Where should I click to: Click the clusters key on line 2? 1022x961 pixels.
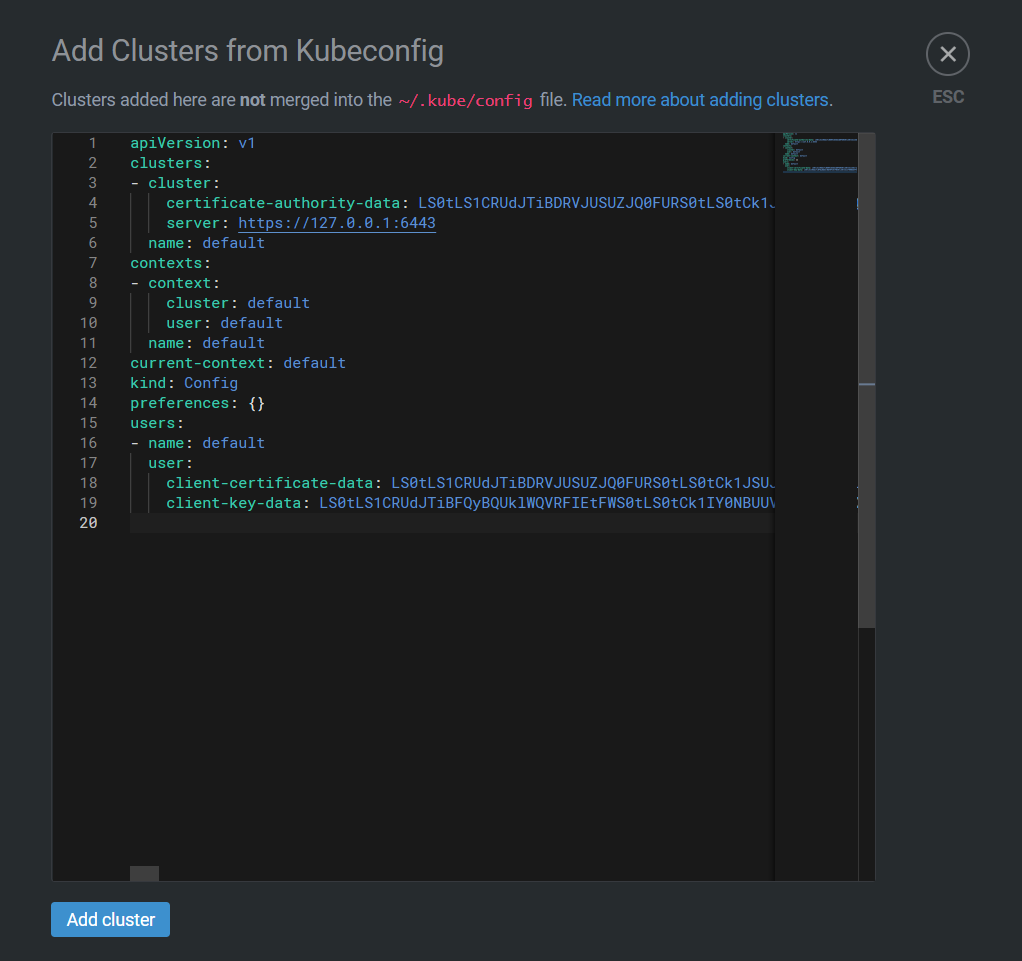165,163
